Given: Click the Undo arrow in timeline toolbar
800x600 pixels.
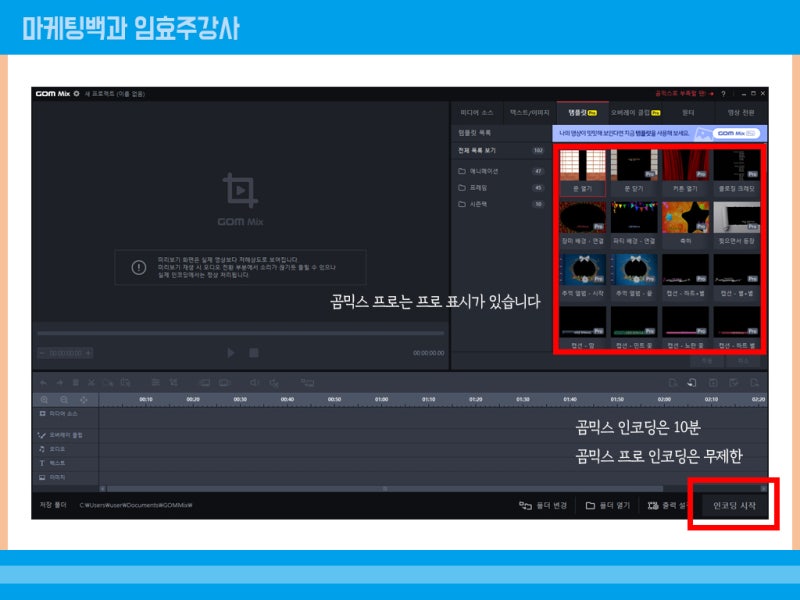Looking at the screenshot, I should 43,382.
